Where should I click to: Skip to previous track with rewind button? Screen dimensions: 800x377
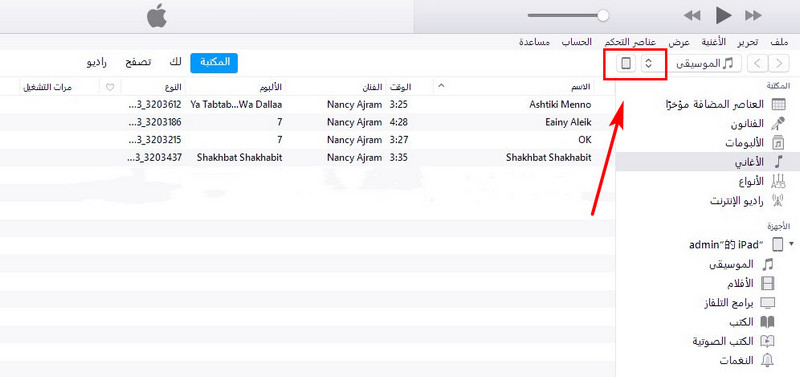click(692, 16)
